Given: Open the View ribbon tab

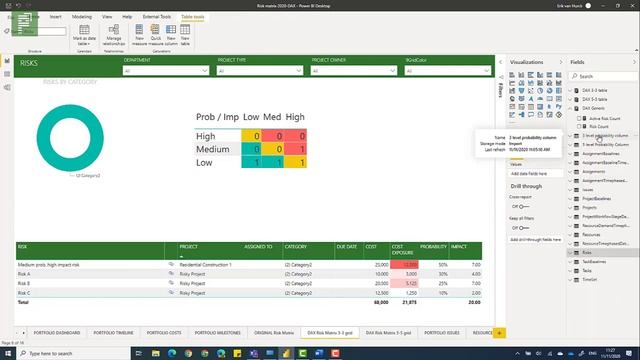Looking at the screenshot, I should 107,17.
